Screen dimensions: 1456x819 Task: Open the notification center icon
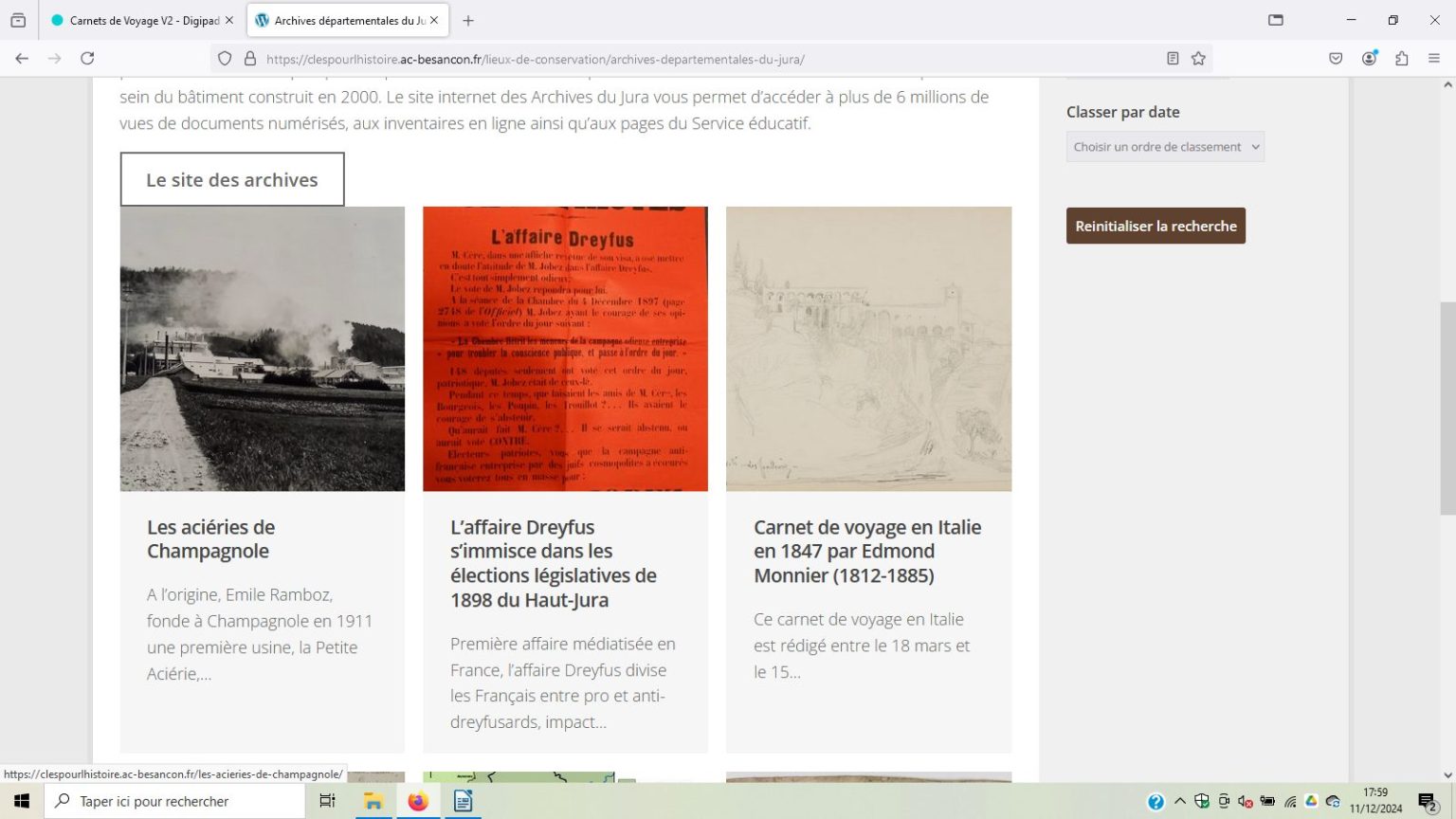pyautogui.click(x=1428, y=802)
